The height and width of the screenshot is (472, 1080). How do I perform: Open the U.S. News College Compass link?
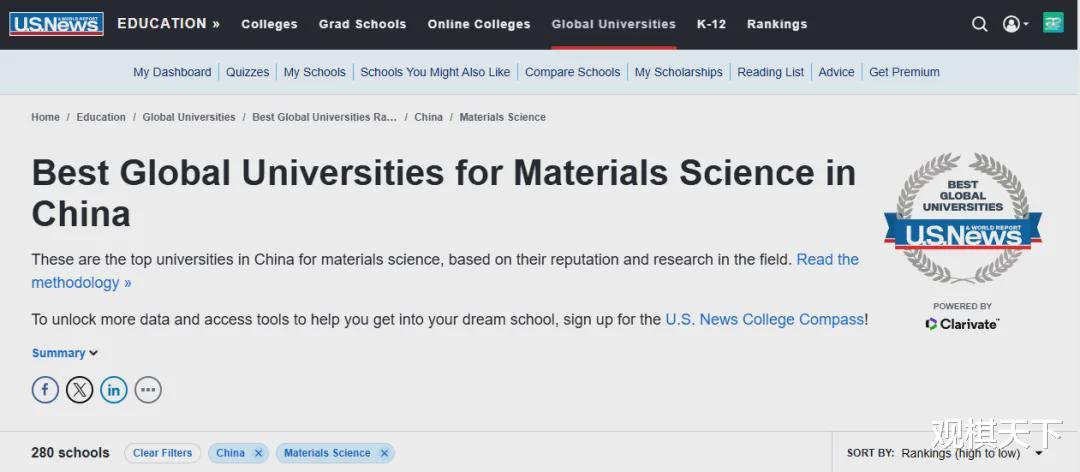(x=764, y=320)
